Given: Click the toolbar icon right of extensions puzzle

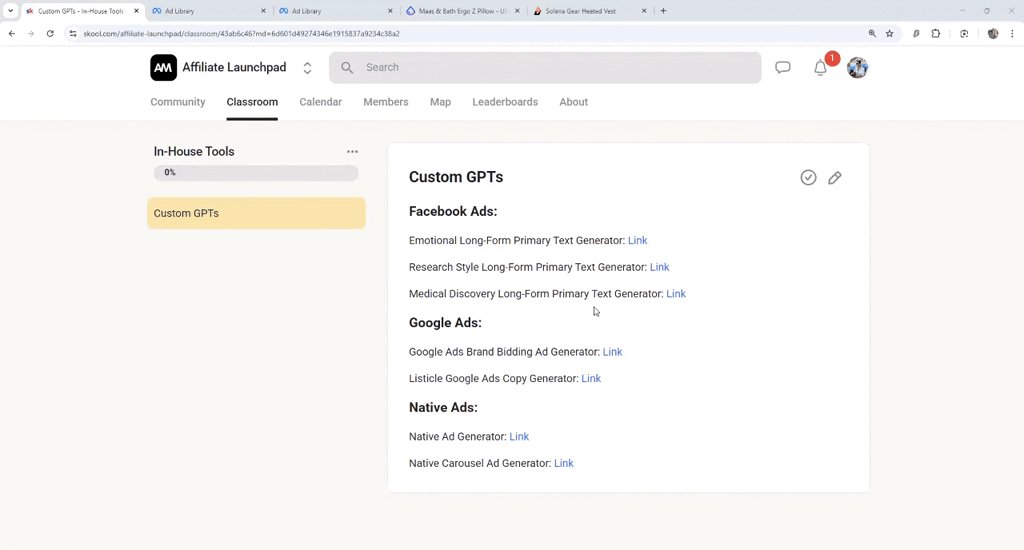Looking at the screenshot, I should coord(964,33).
